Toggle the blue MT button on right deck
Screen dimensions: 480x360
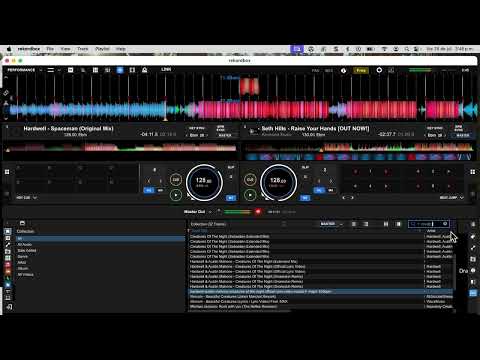click(x=305, y=198)
